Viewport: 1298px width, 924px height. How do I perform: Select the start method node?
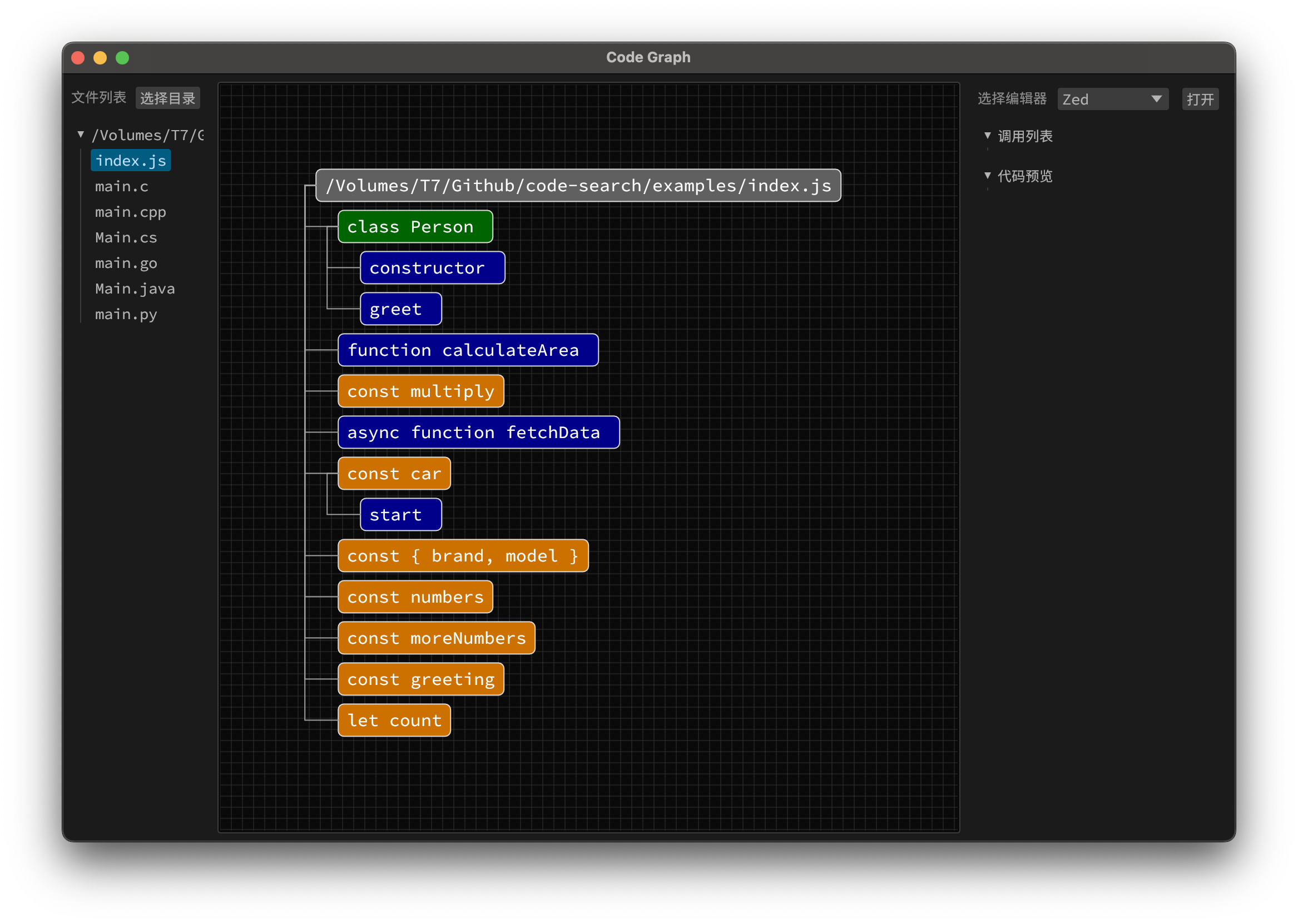tap(400, 515)
